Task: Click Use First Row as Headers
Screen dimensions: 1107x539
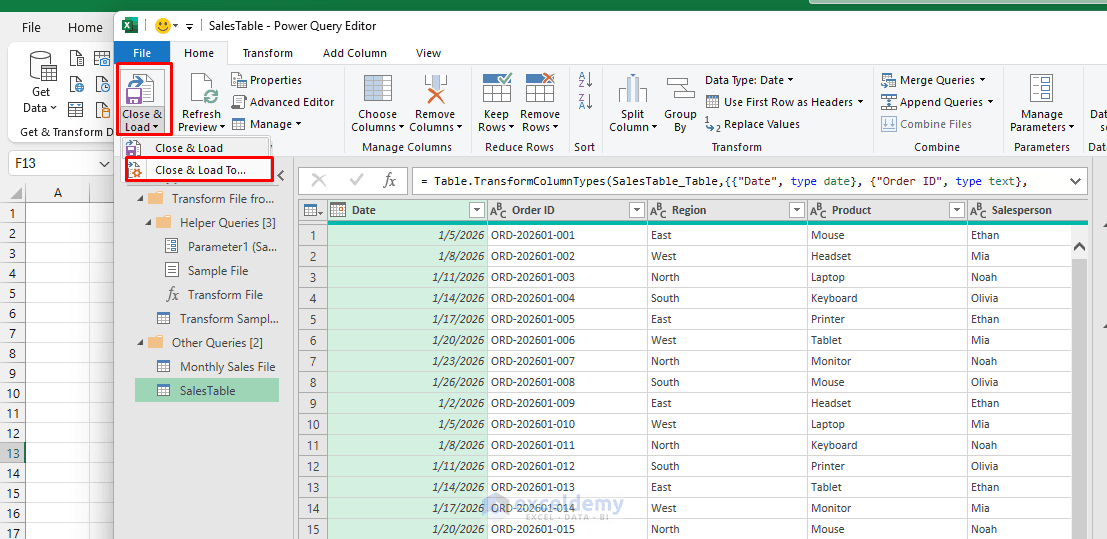Action: (784, 102)
